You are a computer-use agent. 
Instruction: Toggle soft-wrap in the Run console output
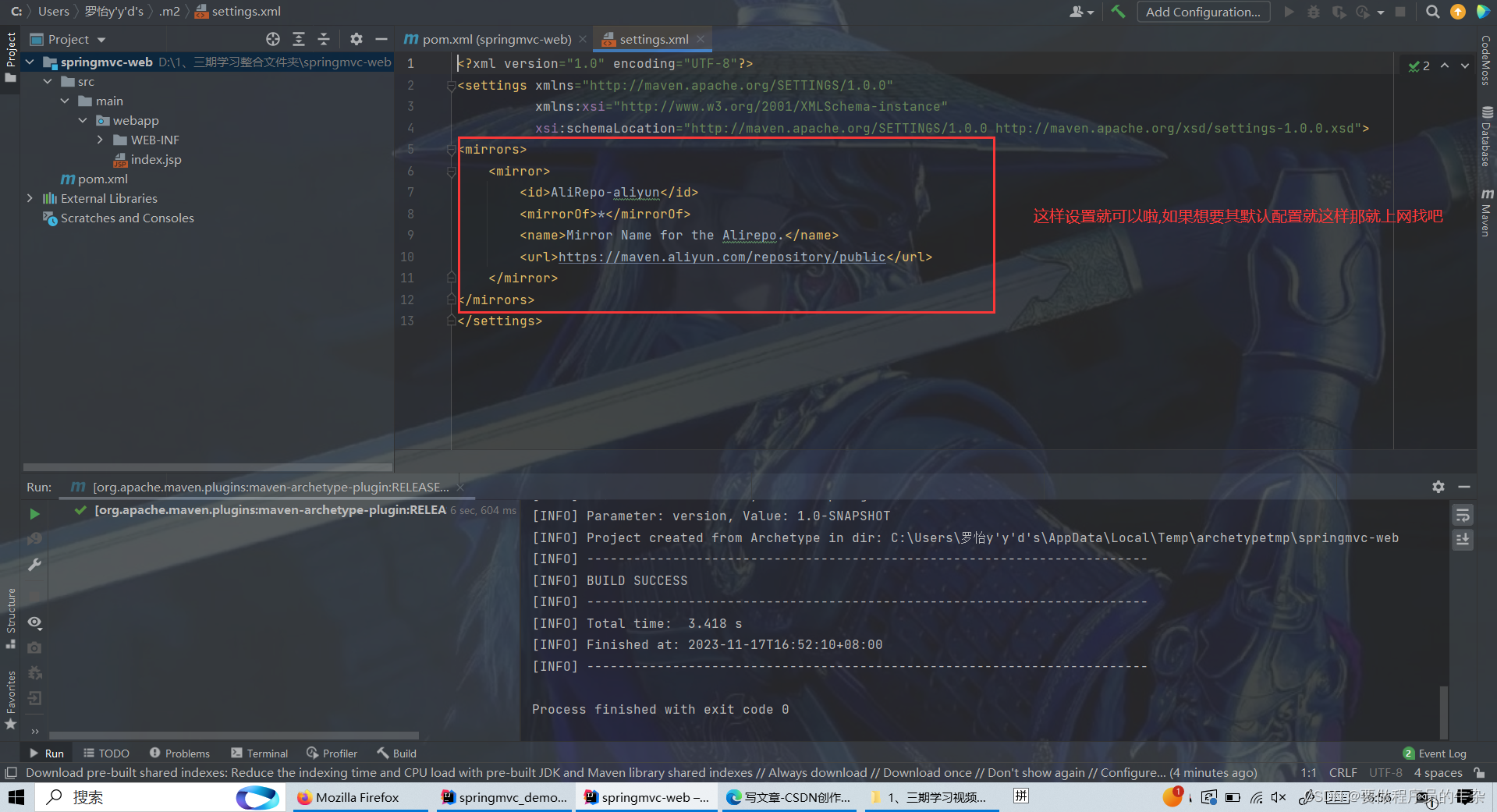[x=1463, y=515]
